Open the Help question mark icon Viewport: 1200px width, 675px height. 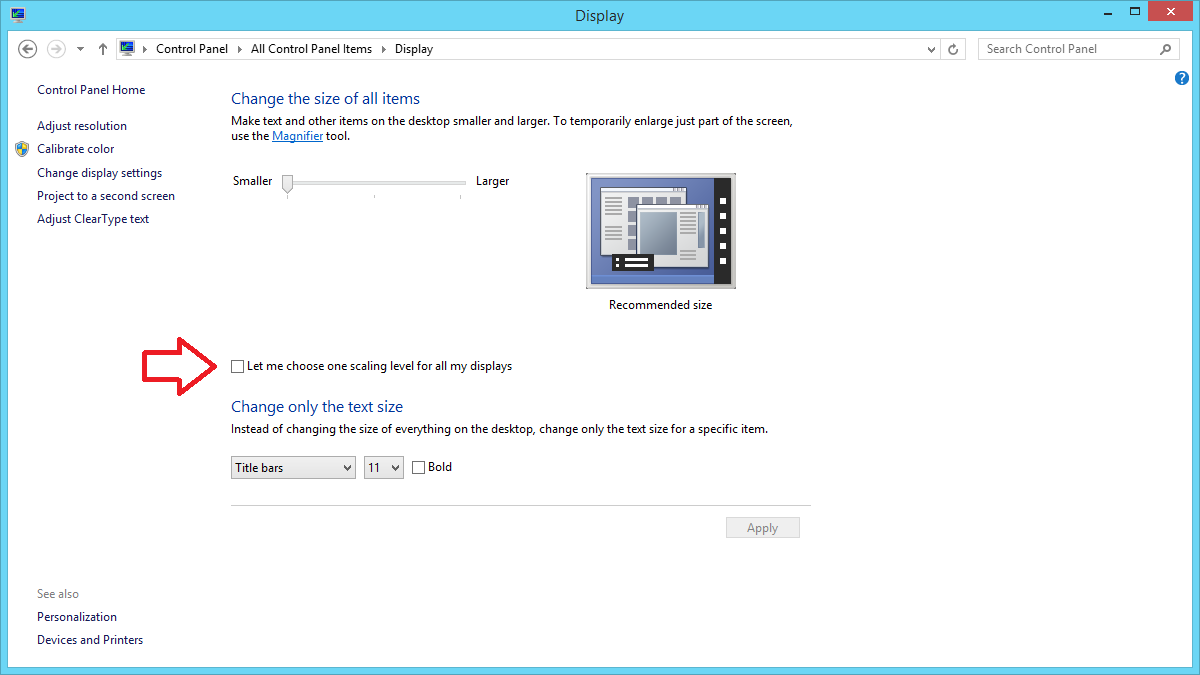[1182, 78]
